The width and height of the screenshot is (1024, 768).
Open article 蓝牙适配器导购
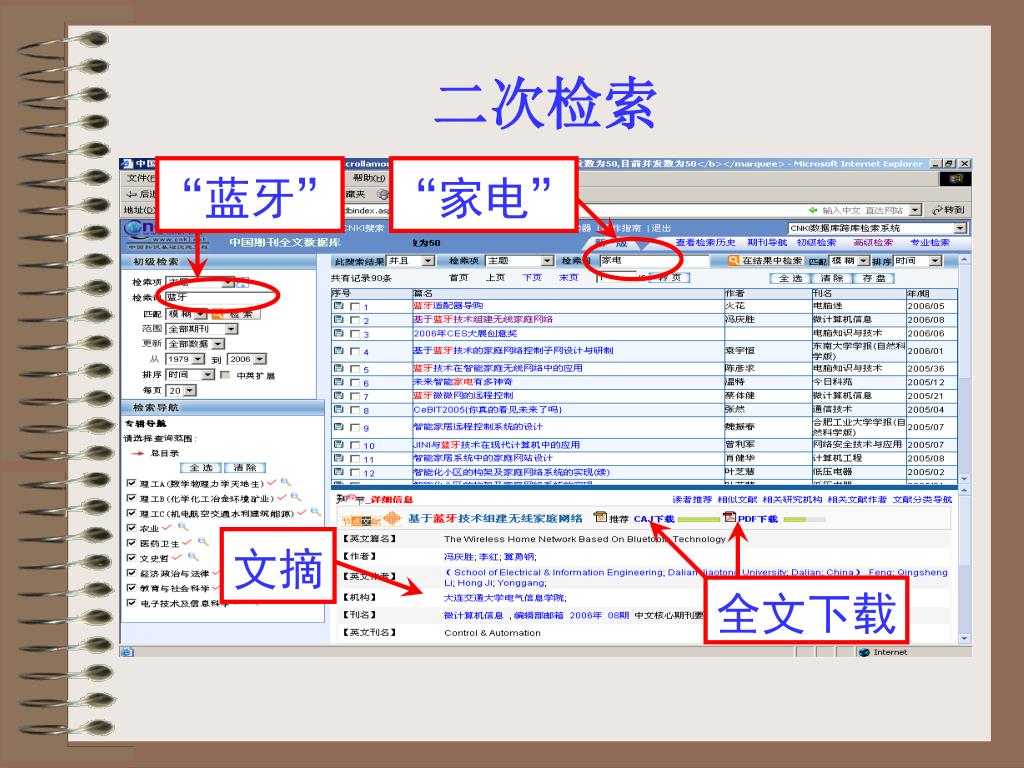click(x=448, y=306)
